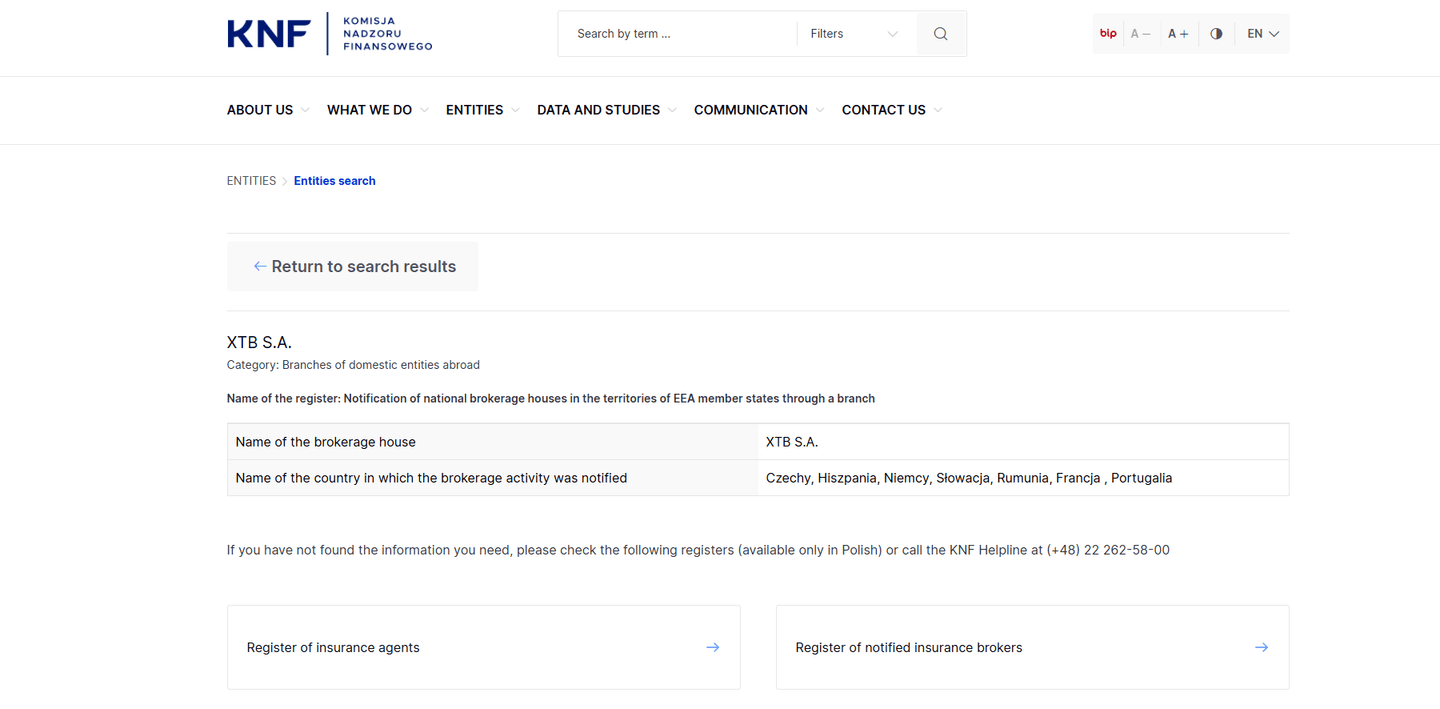Open the Filters dropdown
Image resolution: width=1440 pixels, height=709 pixels.
(854, 34)
